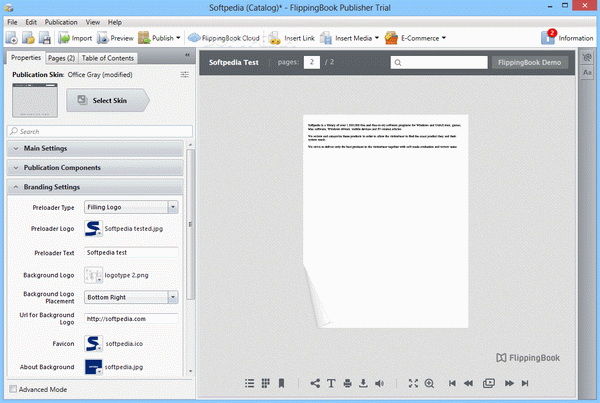The height and width of the screenshot is (403, 600).
Task: Click the zoom in magnifier icon
Action: click(429, 383)
